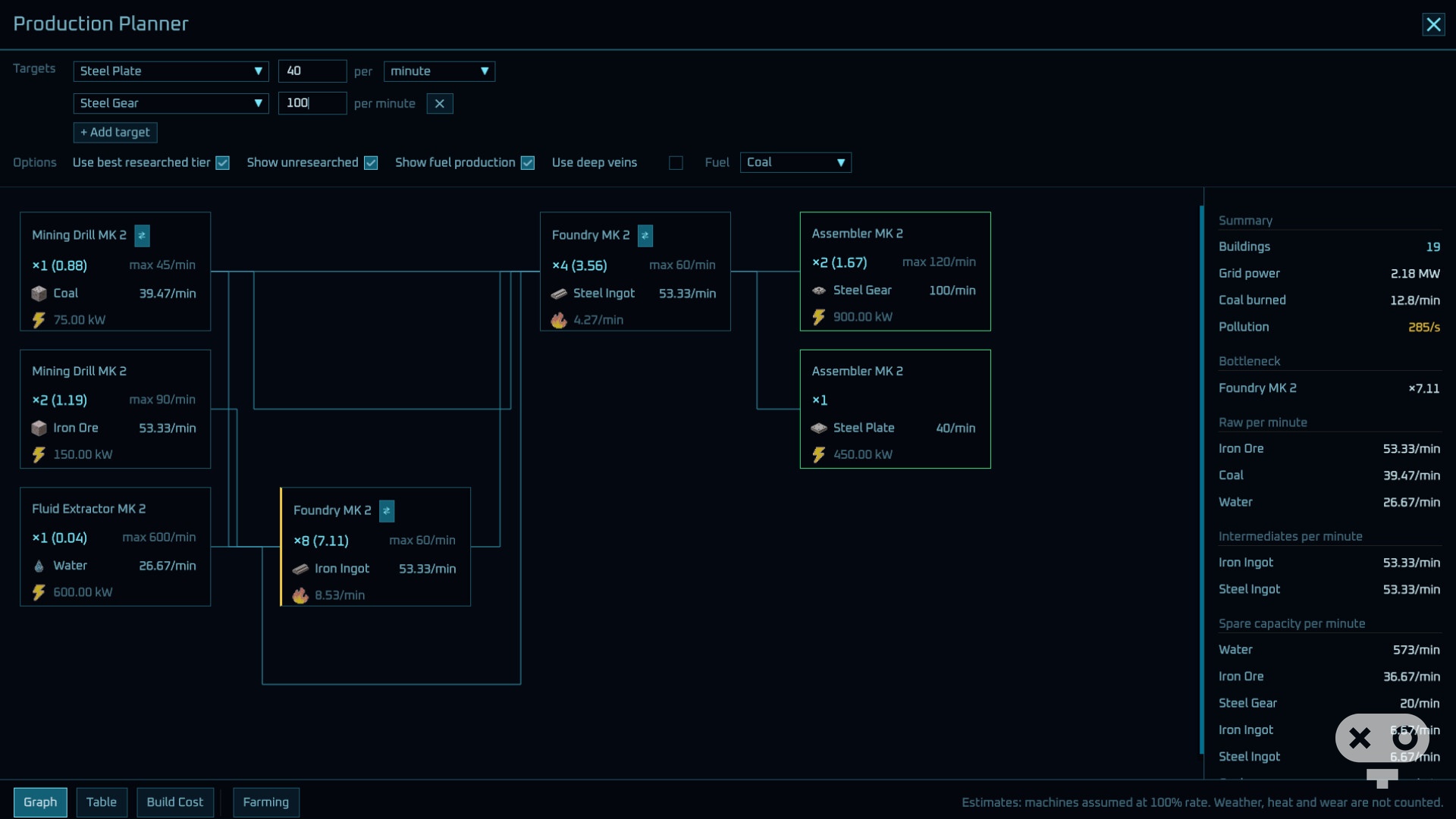Switch to the Table tab

102,802
